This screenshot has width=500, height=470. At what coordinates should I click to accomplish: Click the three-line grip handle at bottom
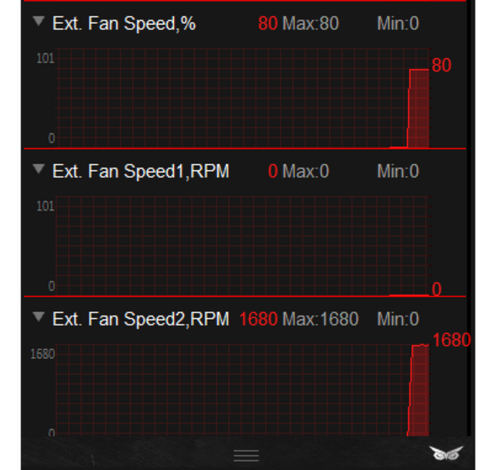(246, 456)
